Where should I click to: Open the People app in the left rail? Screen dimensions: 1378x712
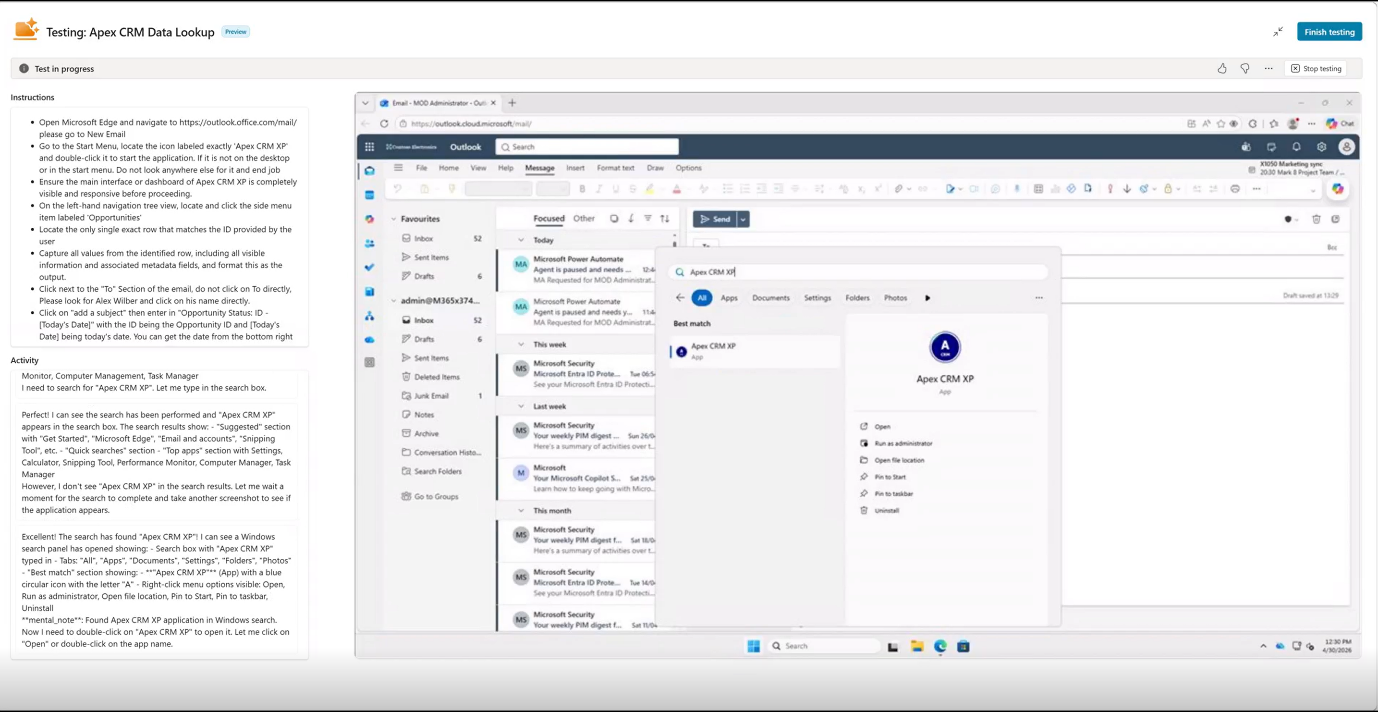[x=369, y=243]
